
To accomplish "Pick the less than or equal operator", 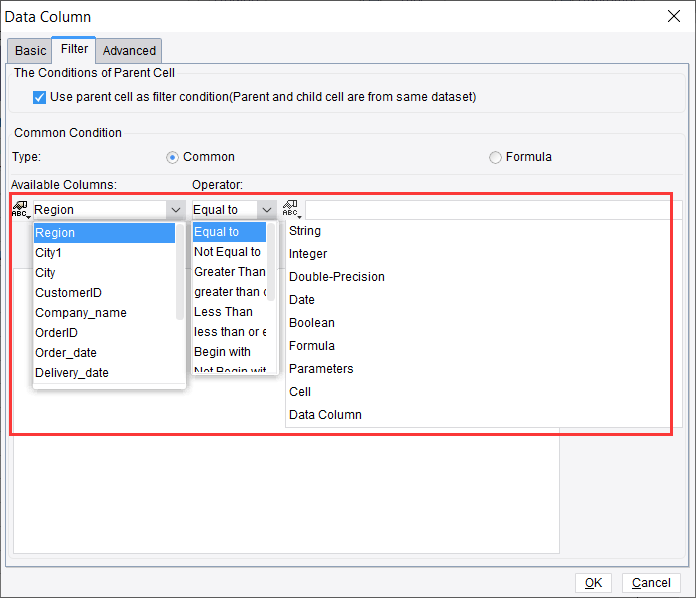I will pos(229,332).
